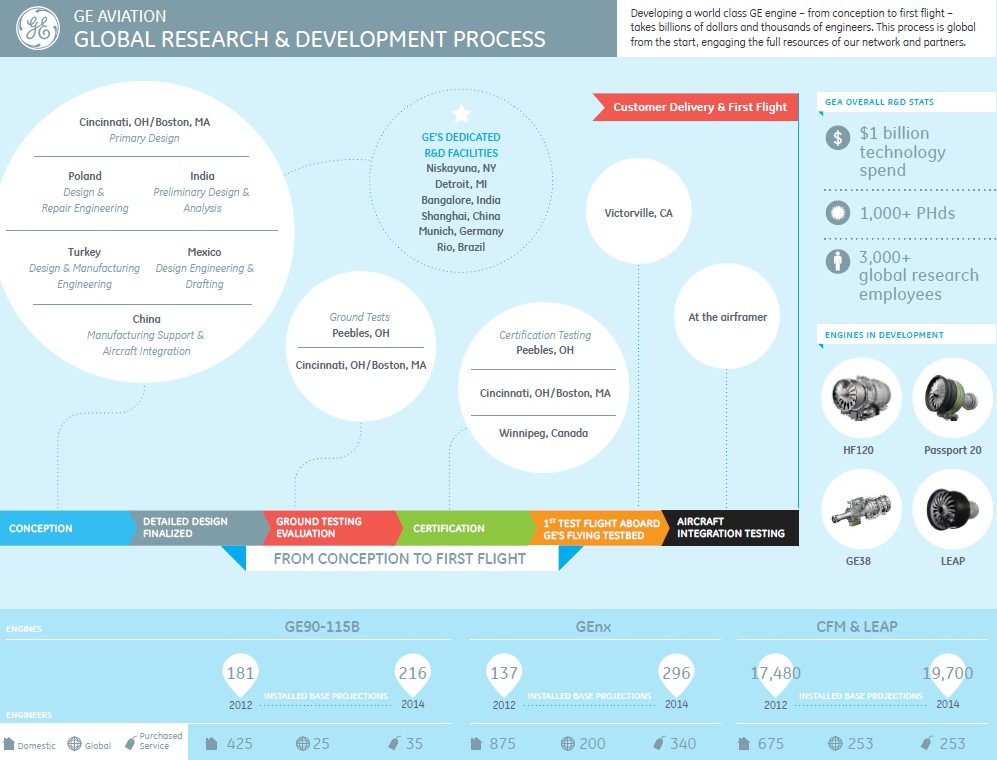Open the HF120 engine image
Viewport: 997px width, 760px height.
[x=861, y=397]
